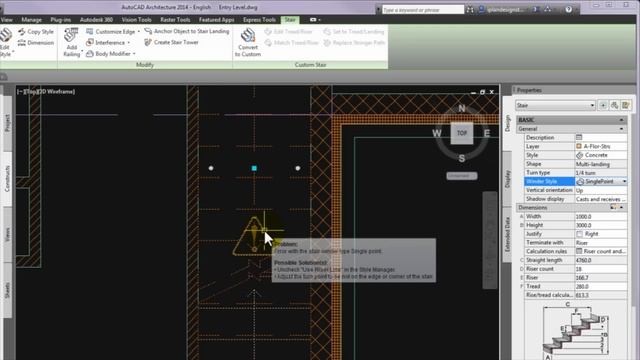Click the Layer value A-Flor-Strs
The width and height of the screenshot is (640, 360).
tap(600, 146)
